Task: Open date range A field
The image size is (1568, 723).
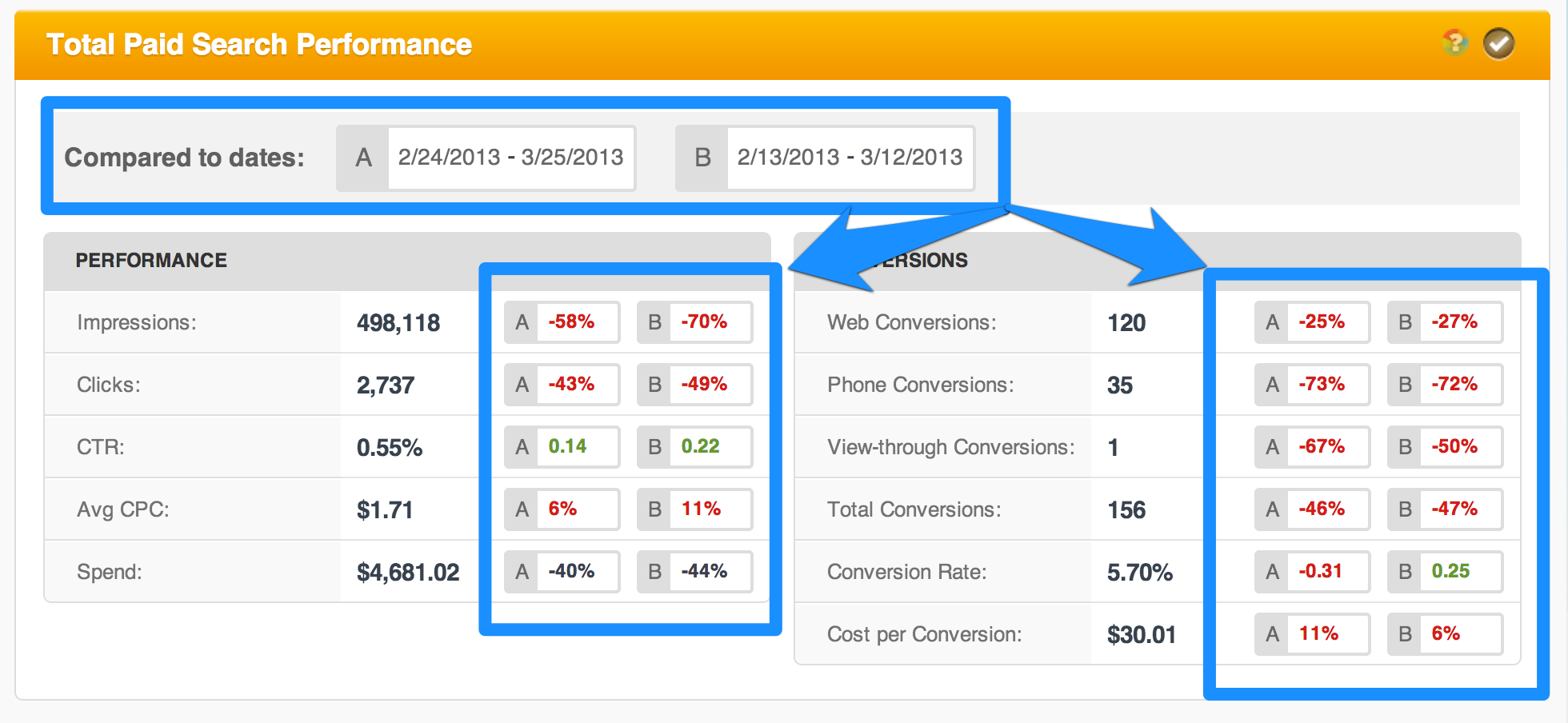Action: click(510, 158)
